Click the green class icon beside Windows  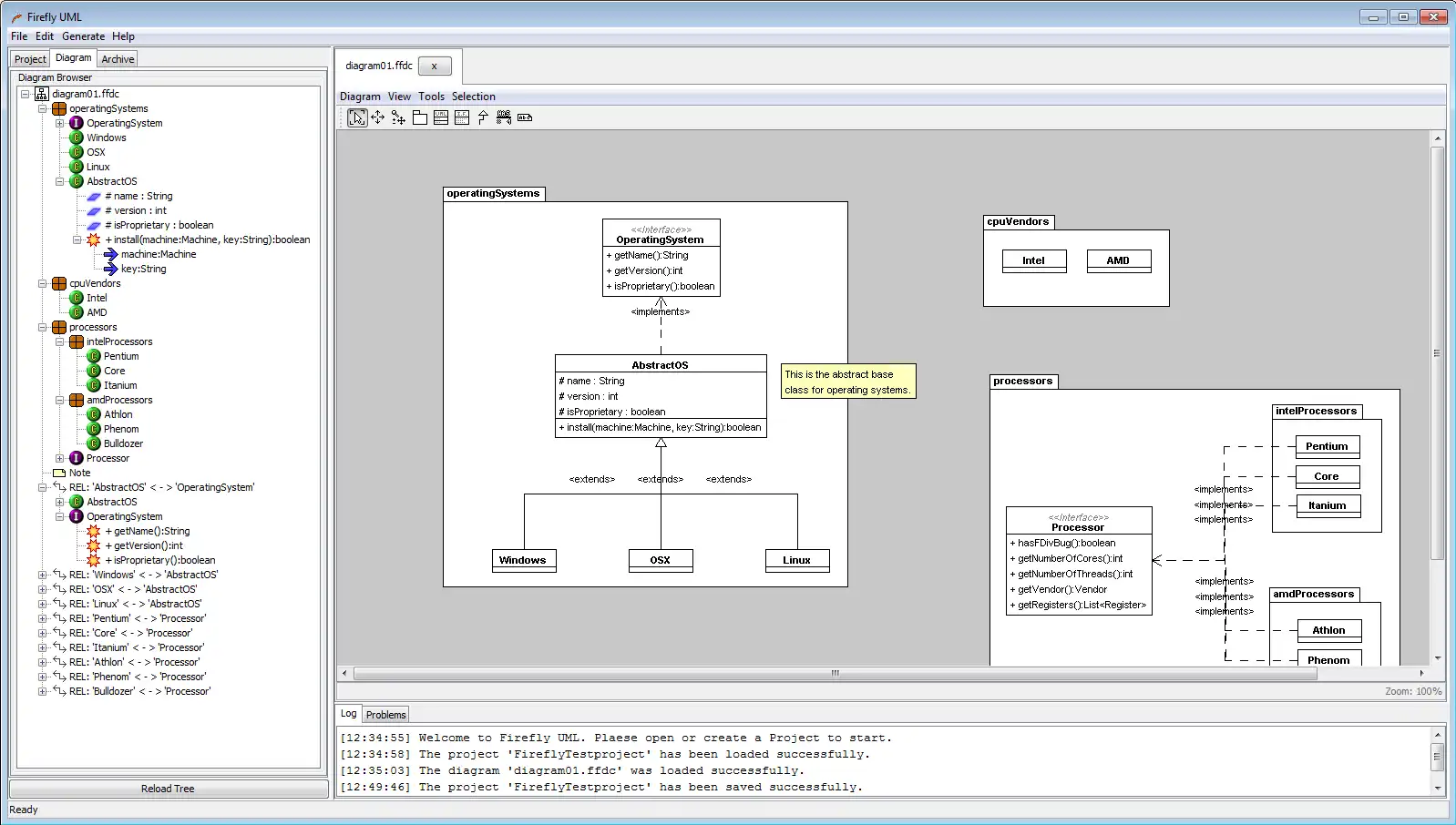(77, 137)
